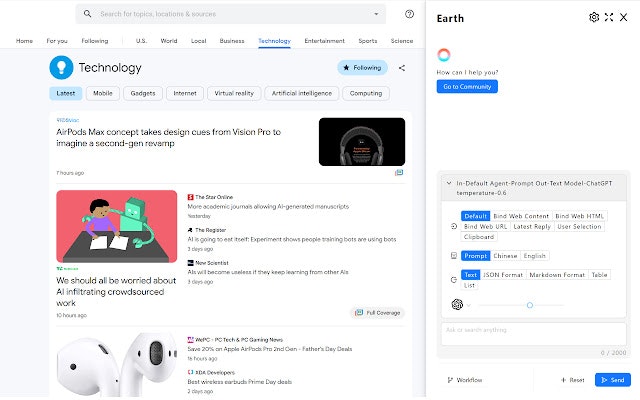
Task: Select List output format
Action: click(469, 285)
